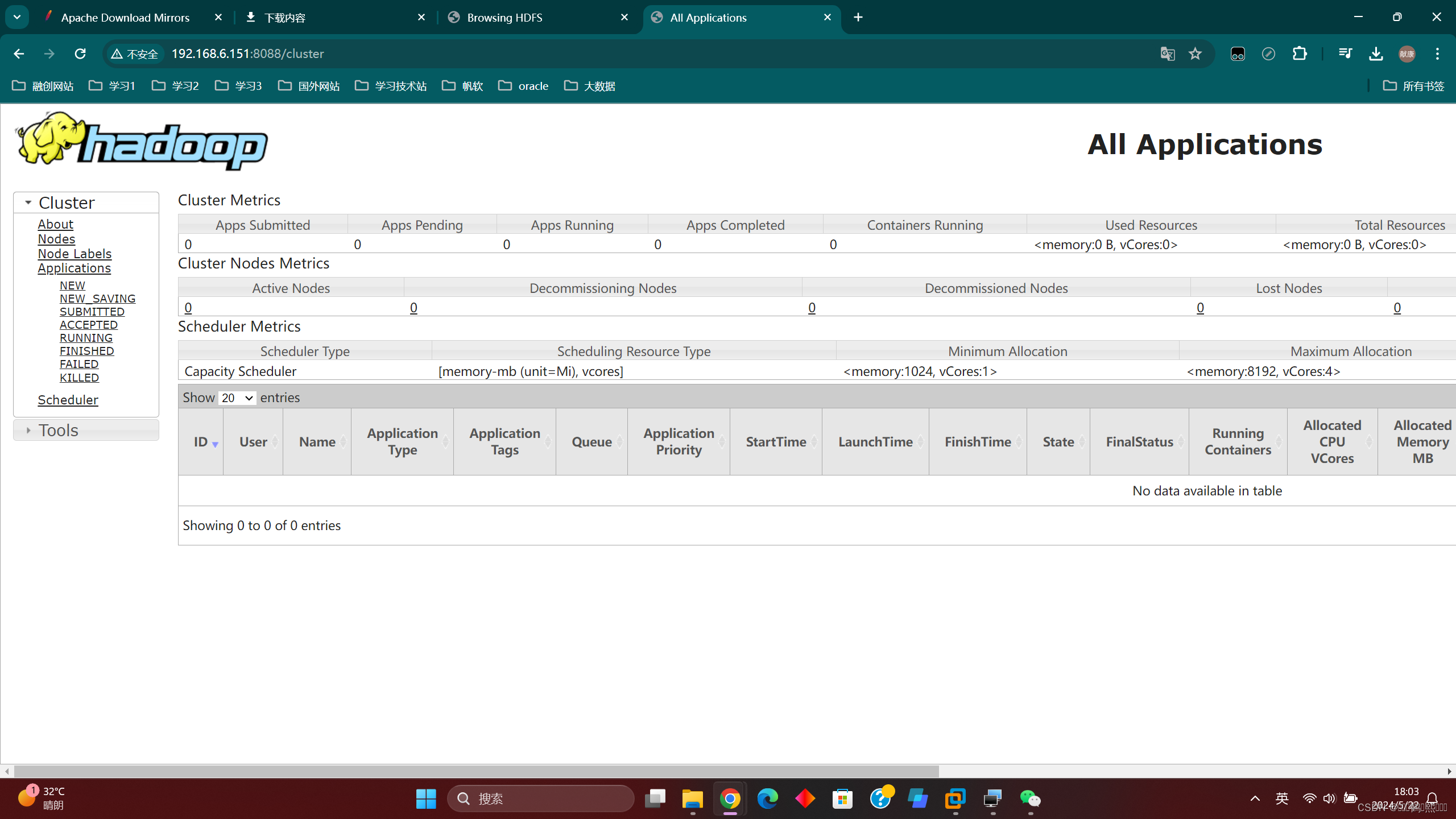Click the horizontal scrollbar at page bottom
The height and width of the screenshot is (819, 1456).
click(475, 771)
